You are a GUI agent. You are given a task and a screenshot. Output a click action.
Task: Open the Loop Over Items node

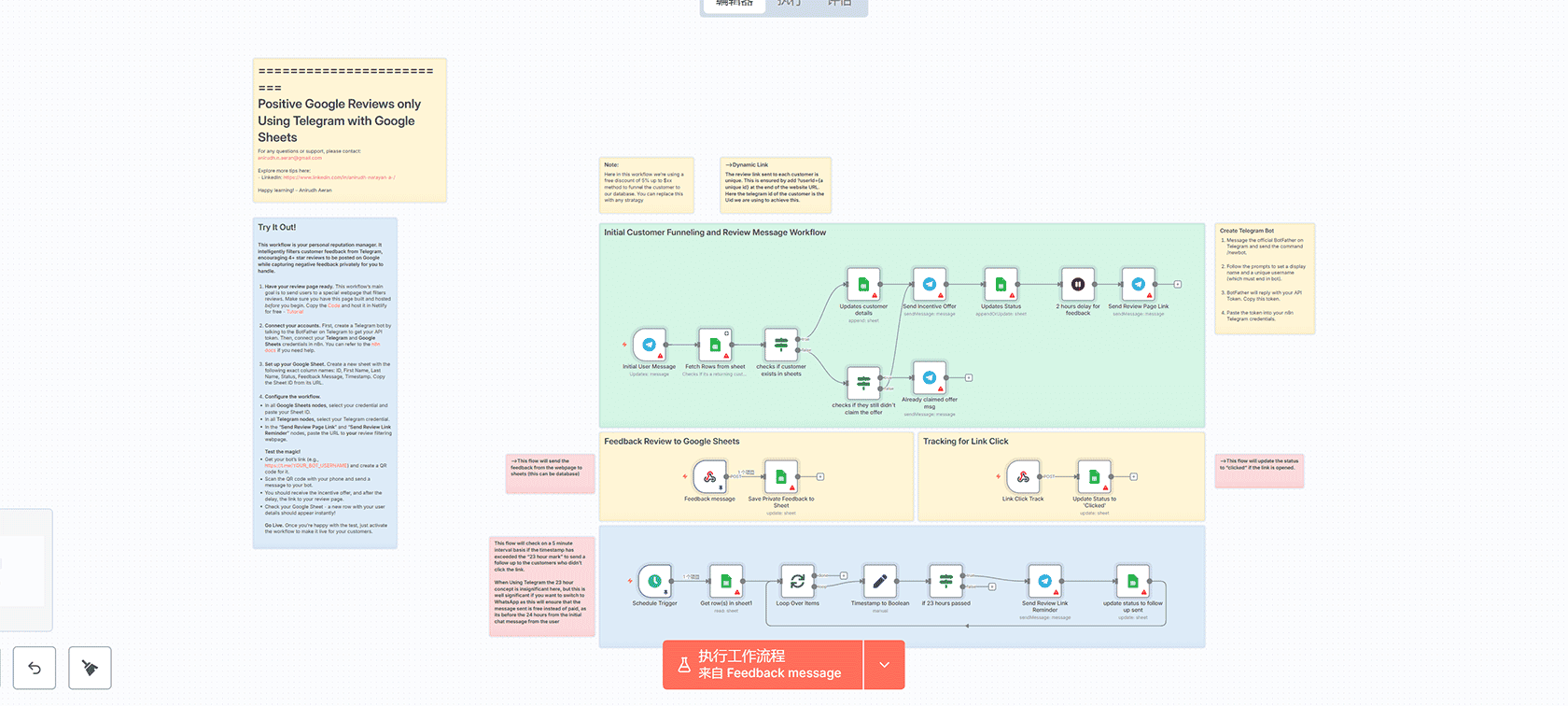[797, 581]
